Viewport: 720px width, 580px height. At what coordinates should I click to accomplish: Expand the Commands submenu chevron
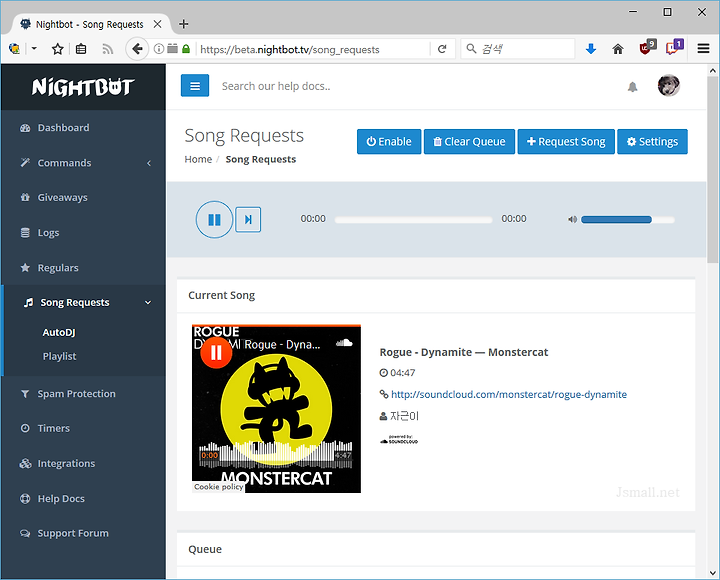(x=149, y=163)
